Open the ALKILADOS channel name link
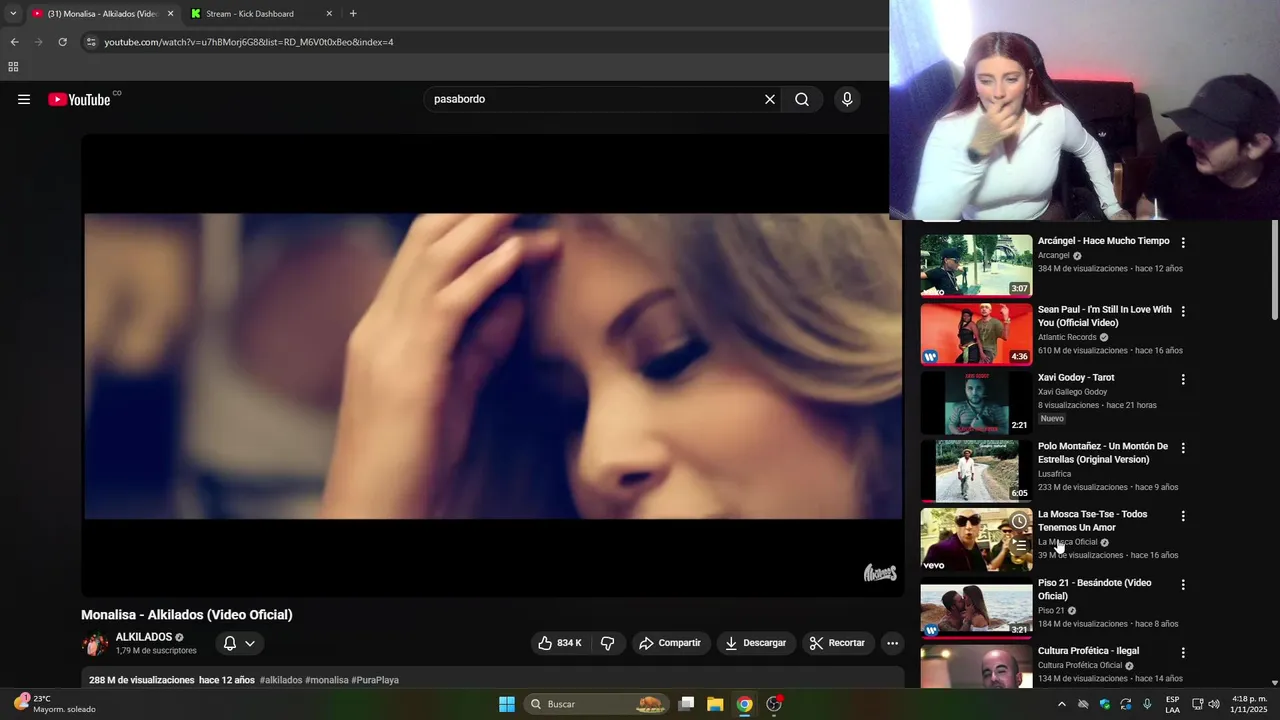1280x720 pixels. click(144, 637)
